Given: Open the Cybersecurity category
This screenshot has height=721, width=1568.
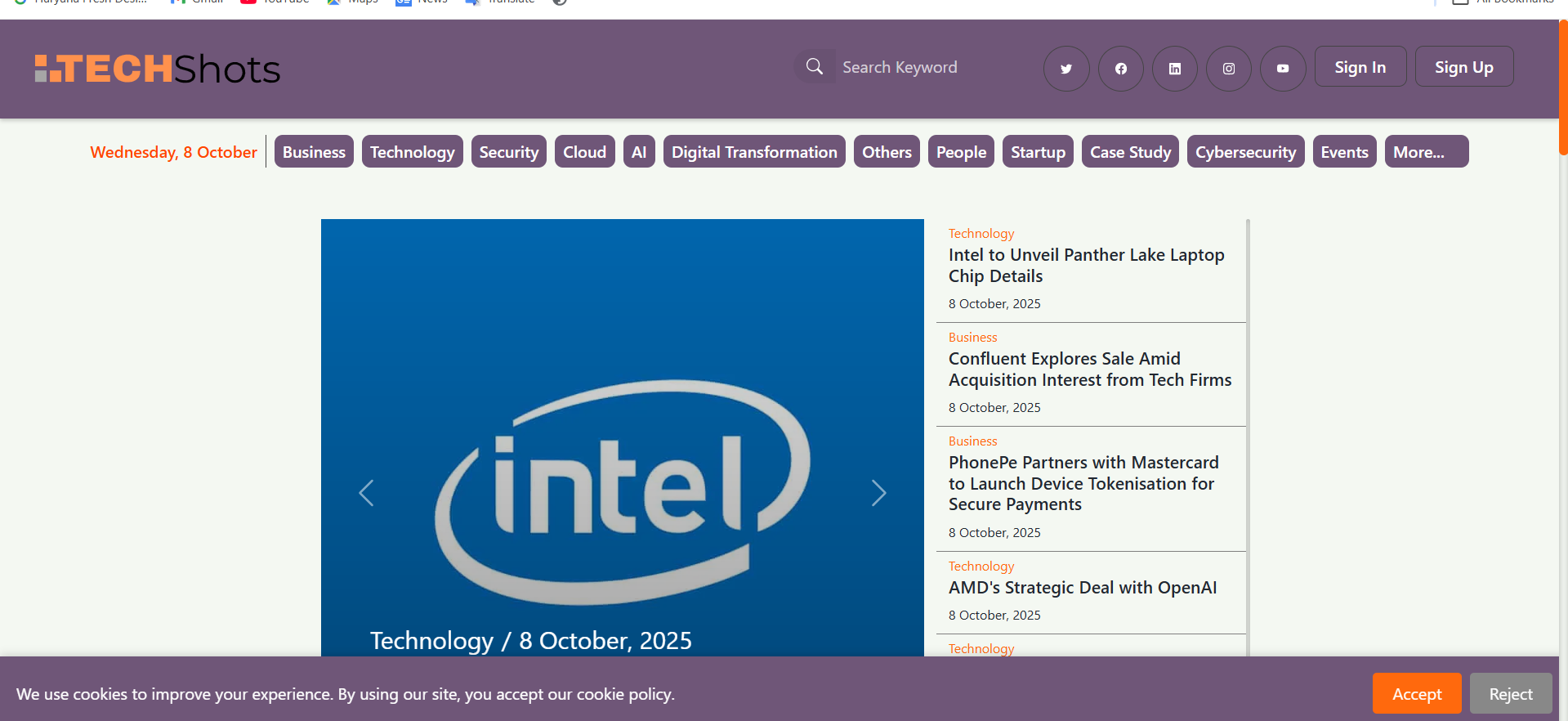Looking at the screenshot, I should (x=1245, y=152).
